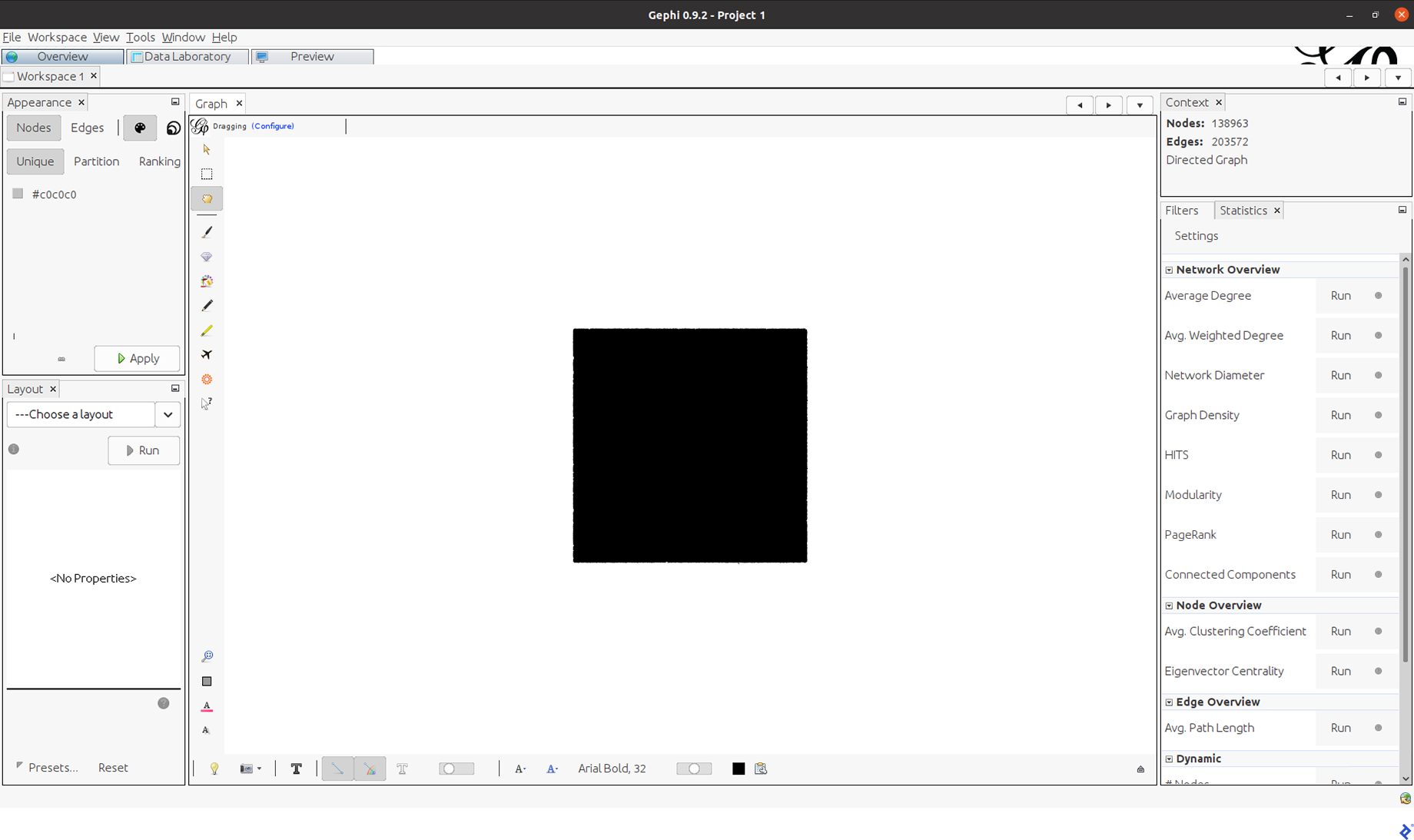Screen dimensions: 1414x840
Task: Click Apply in the Appearance panel
Action: click(137, 359)
